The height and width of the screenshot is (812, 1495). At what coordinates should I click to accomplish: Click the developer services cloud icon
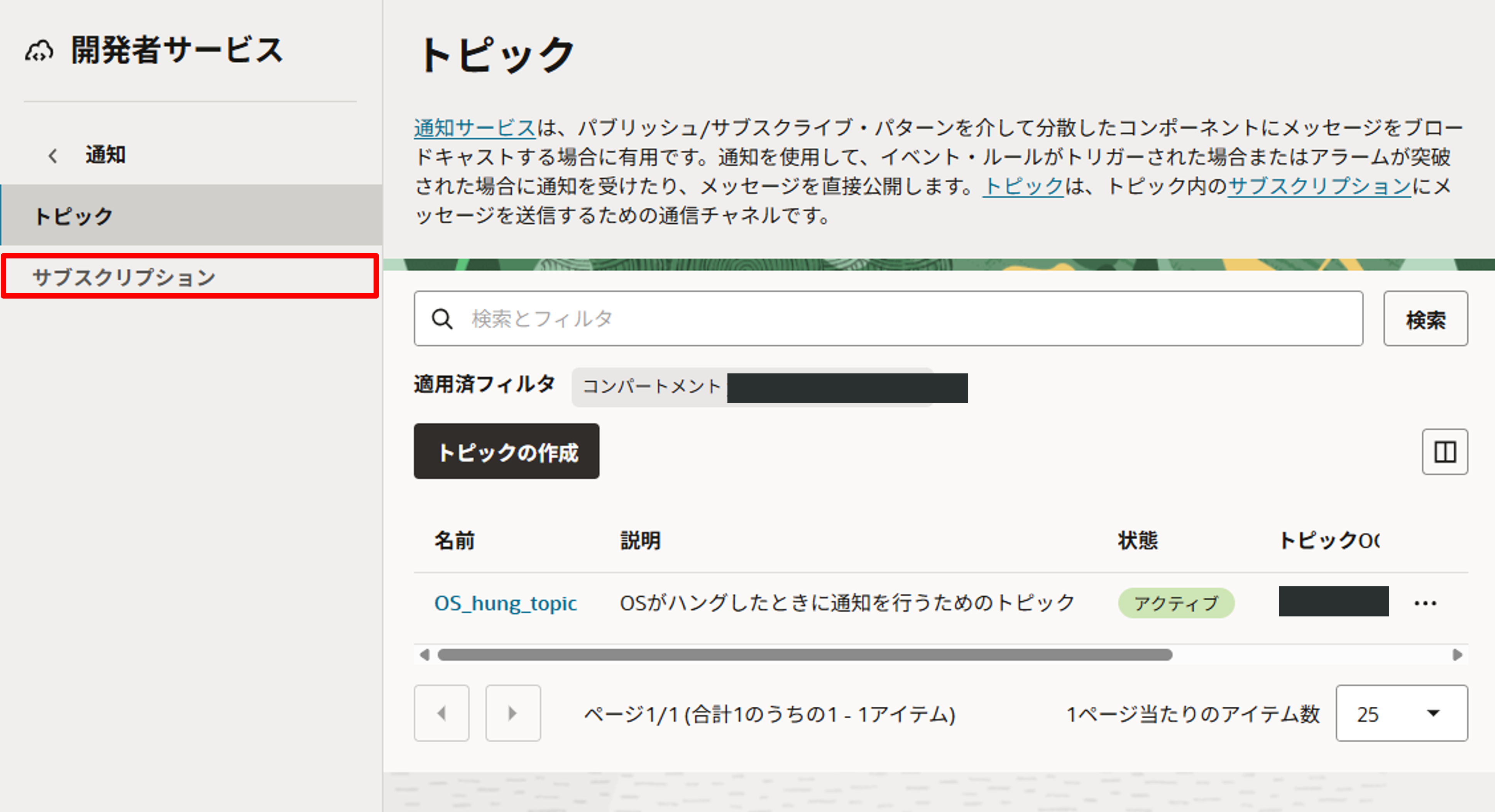(x=38, y=51)
